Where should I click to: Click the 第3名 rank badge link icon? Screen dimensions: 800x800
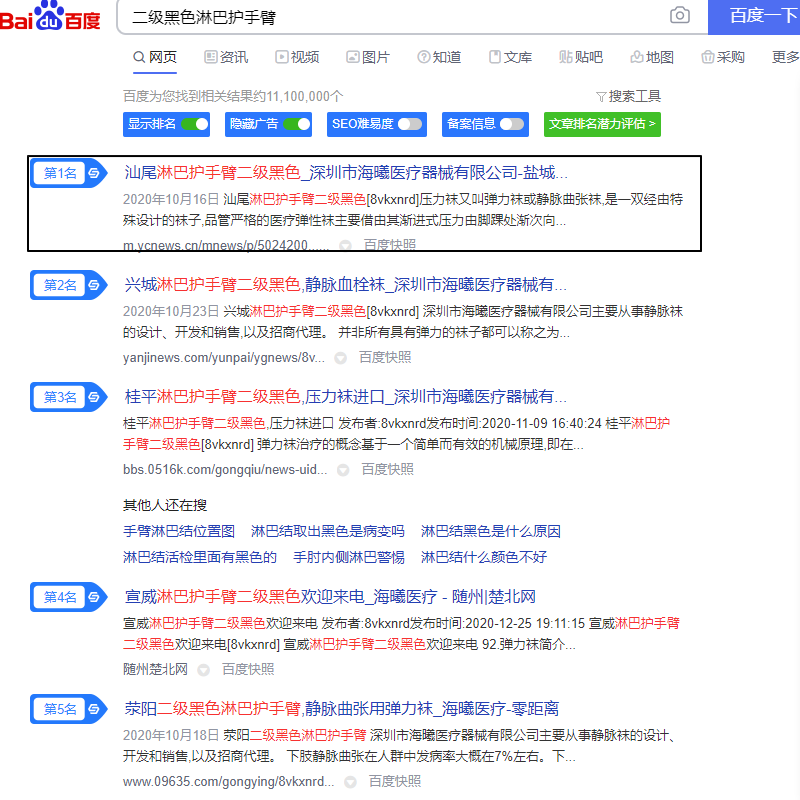94,397
